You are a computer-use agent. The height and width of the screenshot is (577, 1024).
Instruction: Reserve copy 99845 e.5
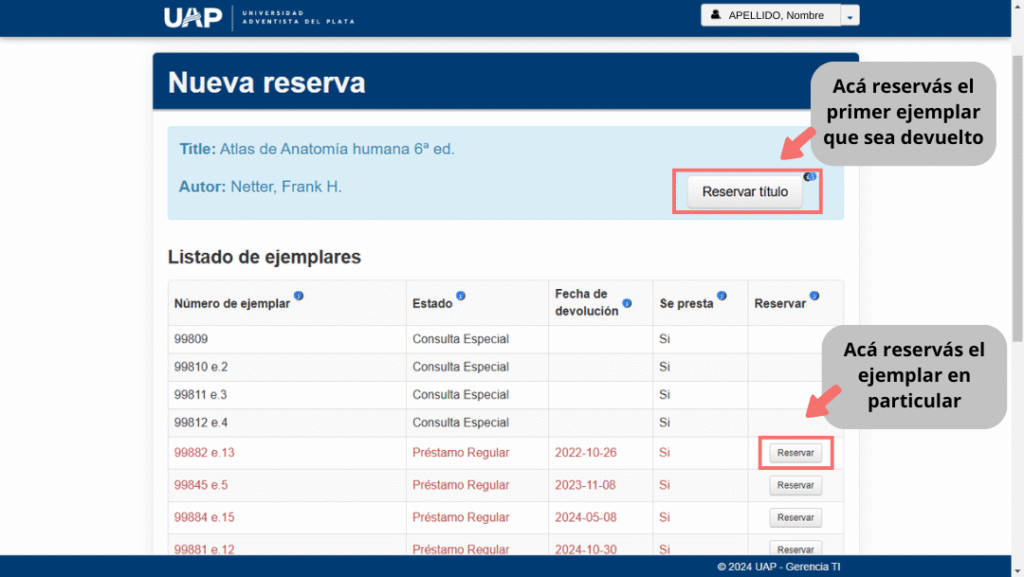[795, 486]
